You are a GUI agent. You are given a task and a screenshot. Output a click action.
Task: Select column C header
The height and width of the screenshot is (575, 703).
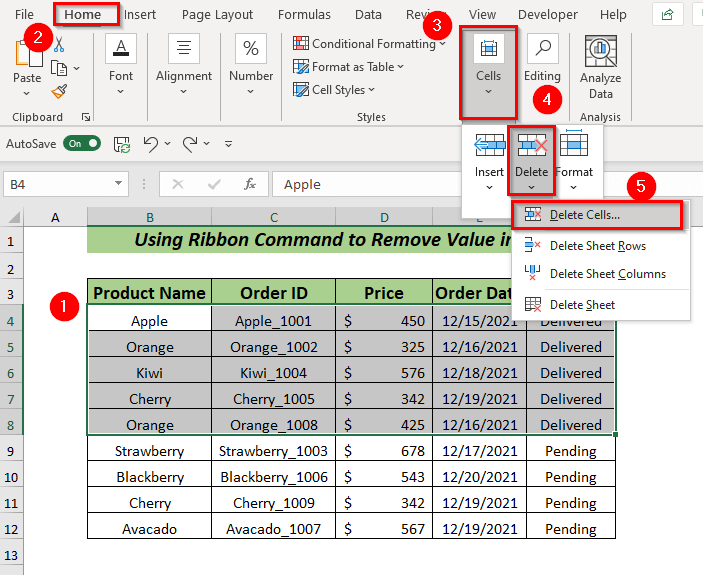[x=273, y=218]
